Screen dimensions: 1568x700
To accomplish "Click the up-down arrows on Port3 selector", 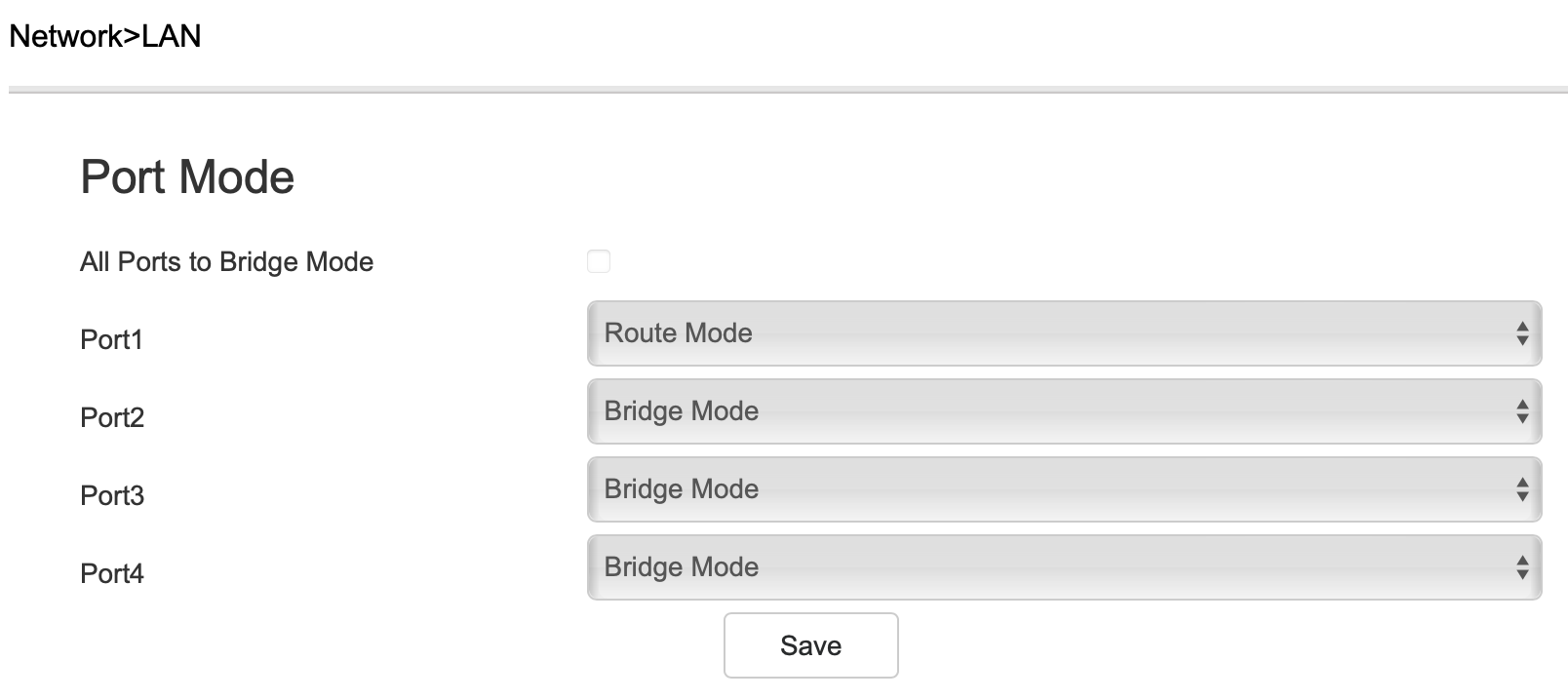I will [1521, 489].
